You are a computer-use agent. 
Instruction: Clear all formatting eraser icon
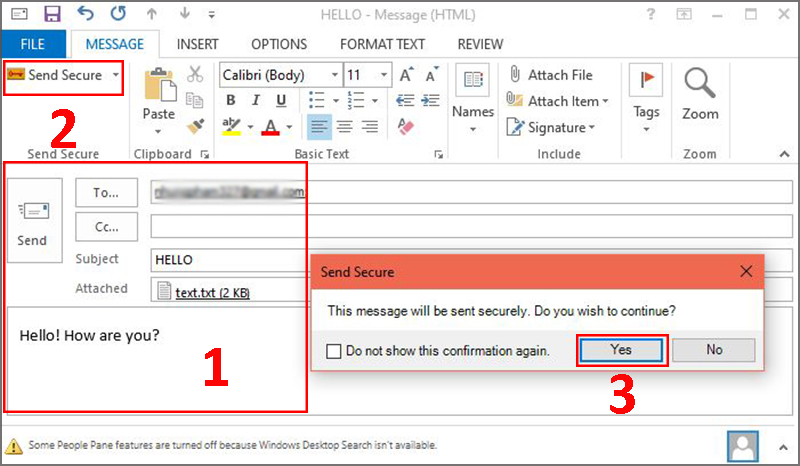coord(406,126)
